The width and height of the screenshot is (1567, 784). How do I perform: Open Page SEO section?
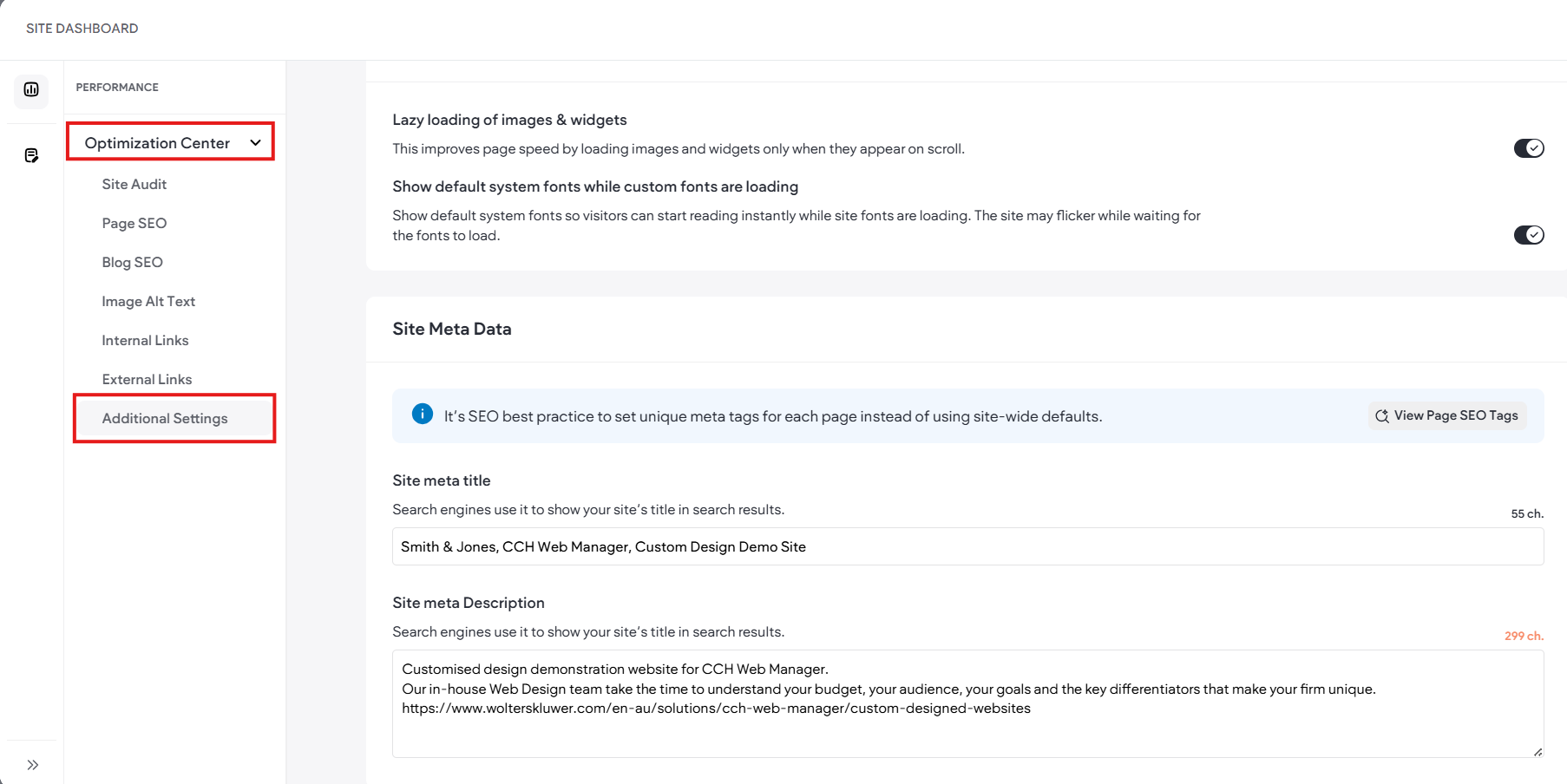(134, 223)
